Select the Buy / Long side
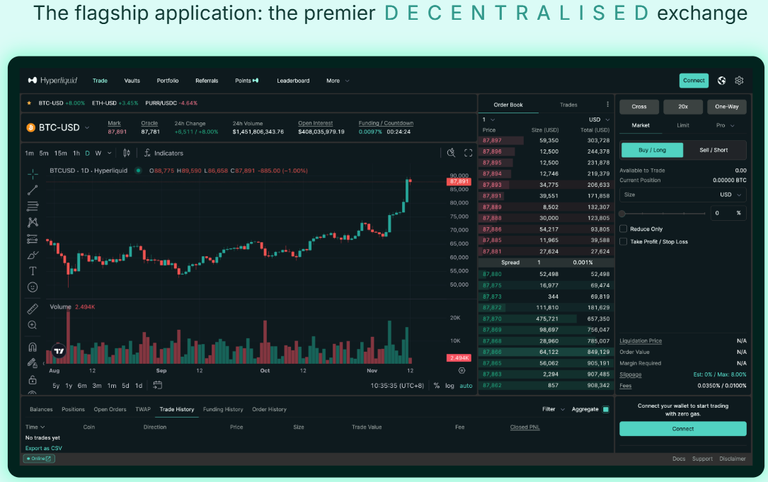 (x=652, y=150)
